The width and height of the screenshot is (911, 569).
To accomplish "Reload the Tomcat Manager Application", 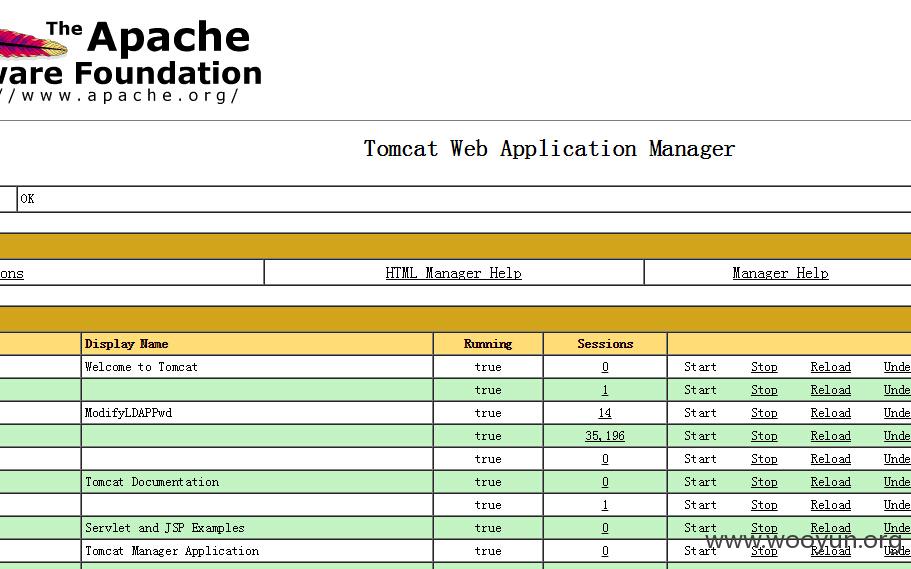I will coord(831,551).
